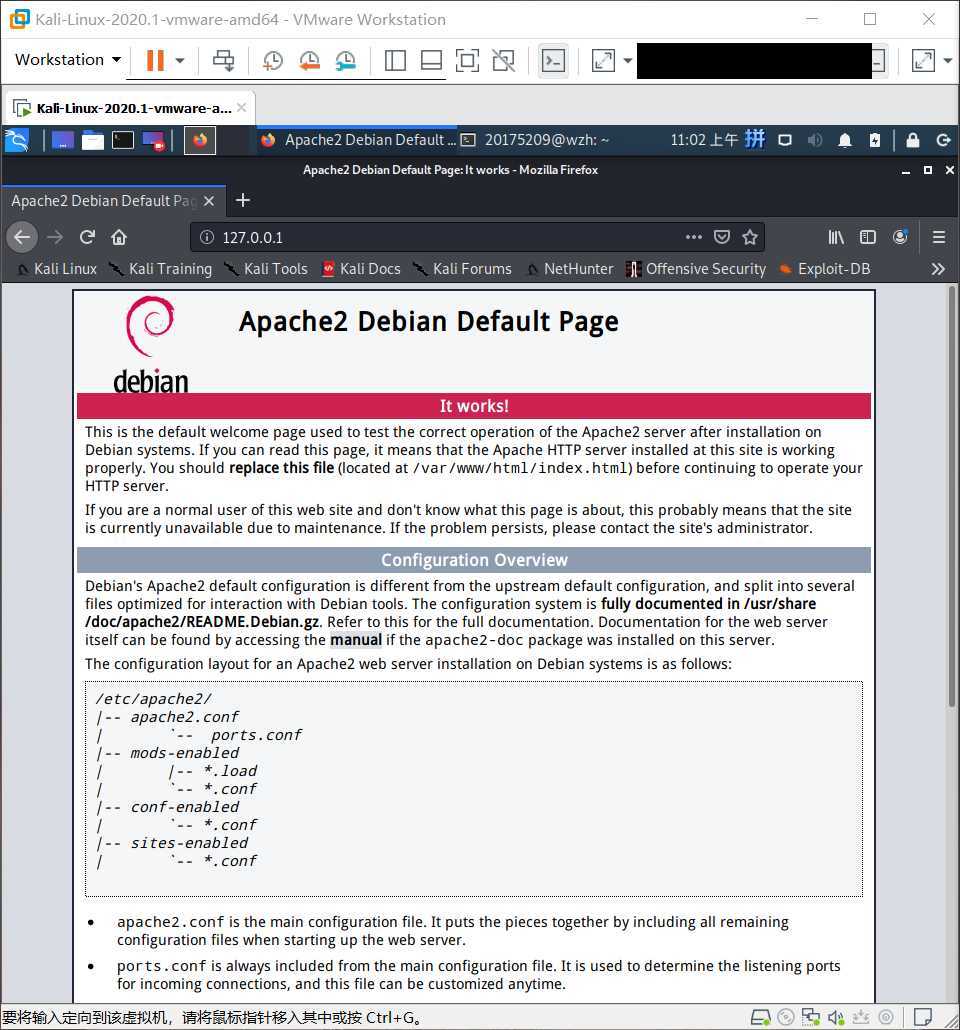960x1030 pixels.
Task: Switch VMware to Unity mode
Action: coord(503,60)
